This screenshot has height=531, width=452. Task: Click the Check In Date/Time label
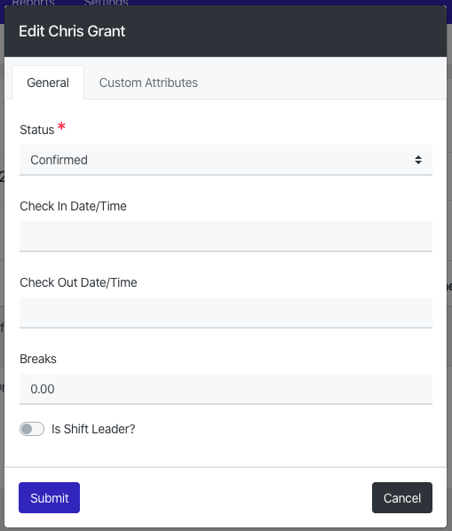point(73,206)
